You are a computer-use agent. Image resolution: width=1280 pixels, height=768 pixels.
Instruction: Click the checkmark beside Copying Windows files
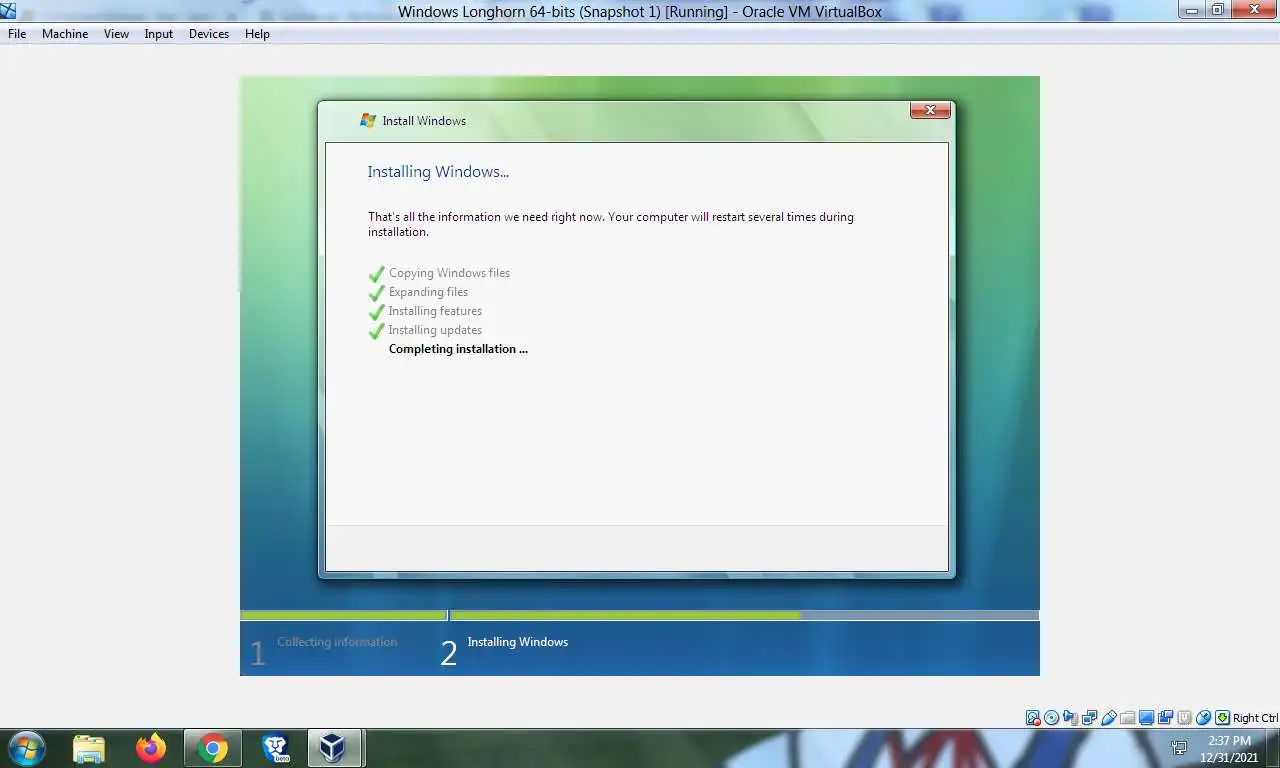tap(376, 273)
